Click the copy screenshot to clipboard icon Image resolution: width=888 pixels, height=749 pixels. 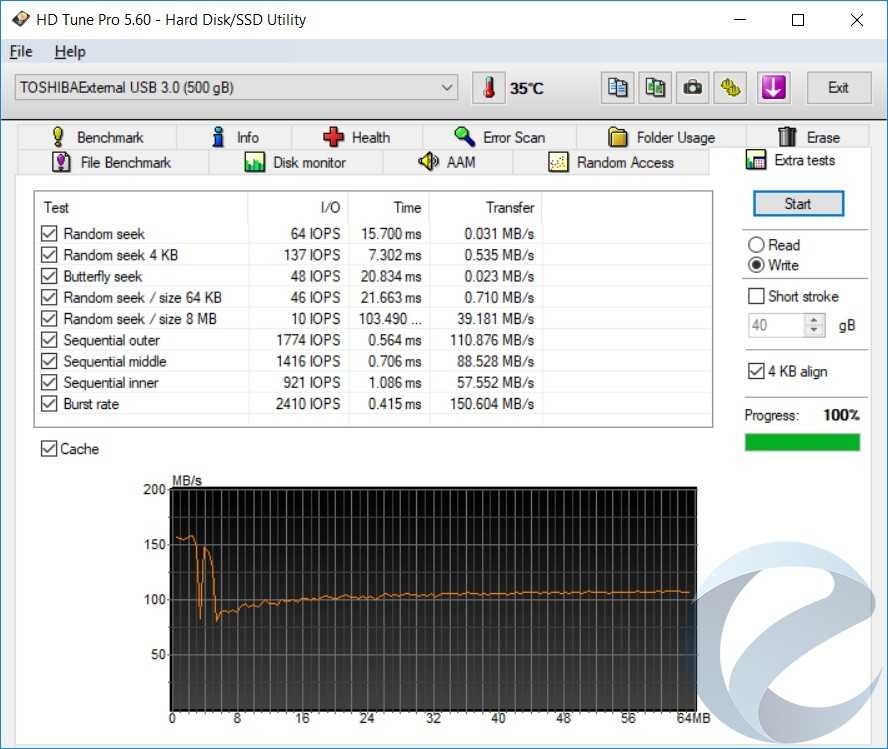click(x=655, y=88)
